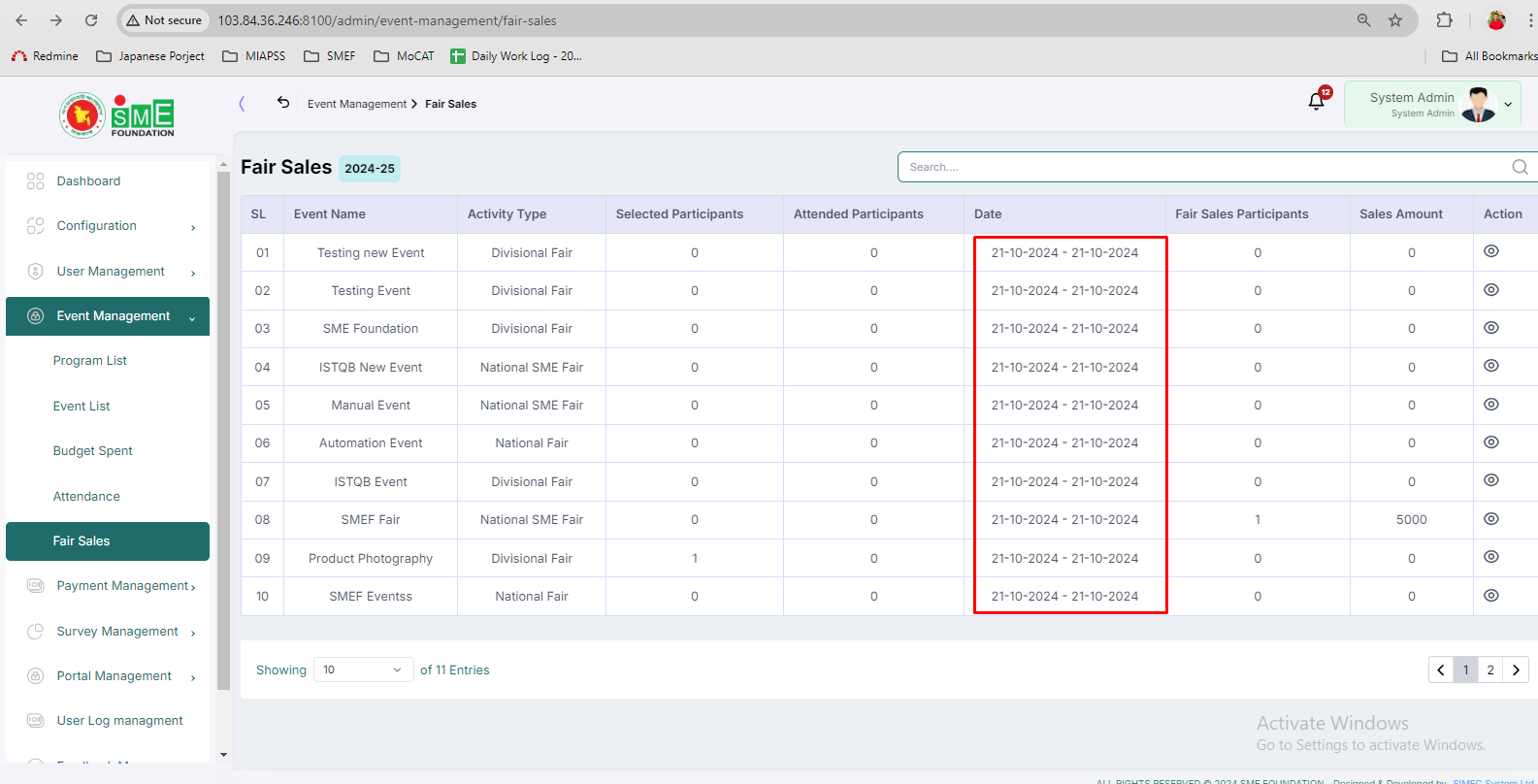Open Chrome profile avatar

(x=1496, y=20)
